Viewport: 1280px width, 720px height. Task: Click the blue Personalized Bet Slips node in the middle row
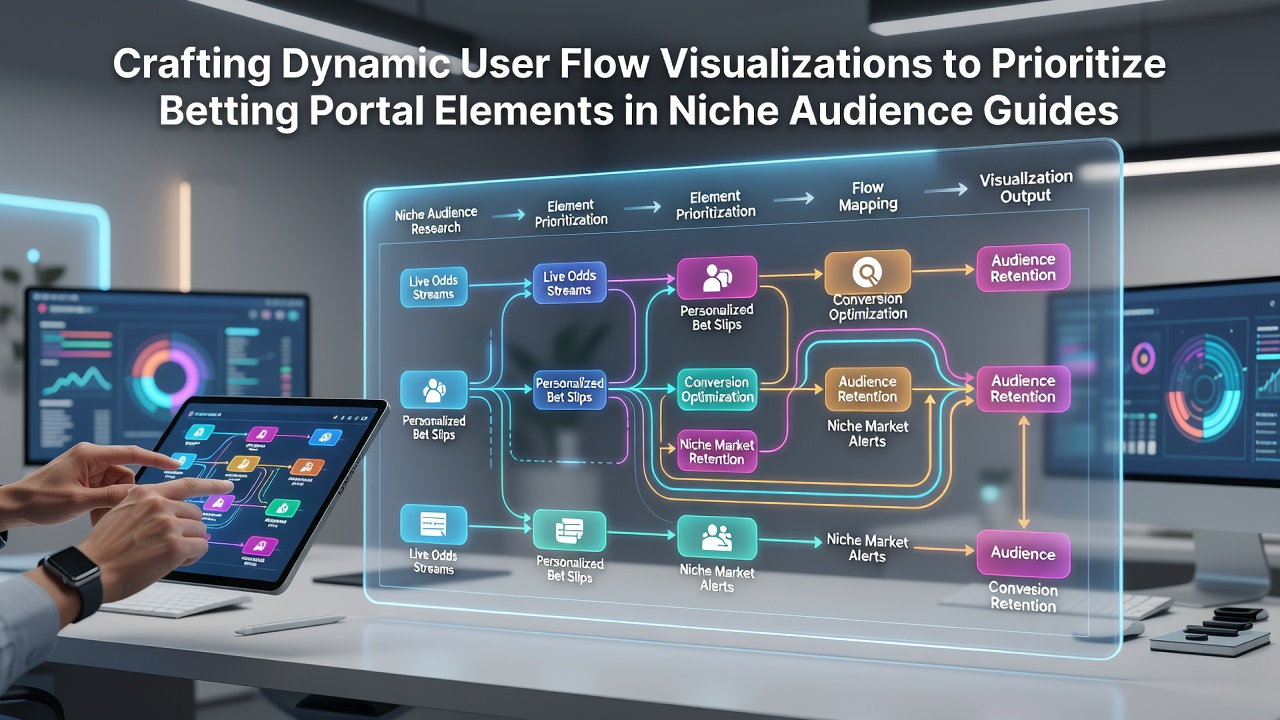[569, 390]
